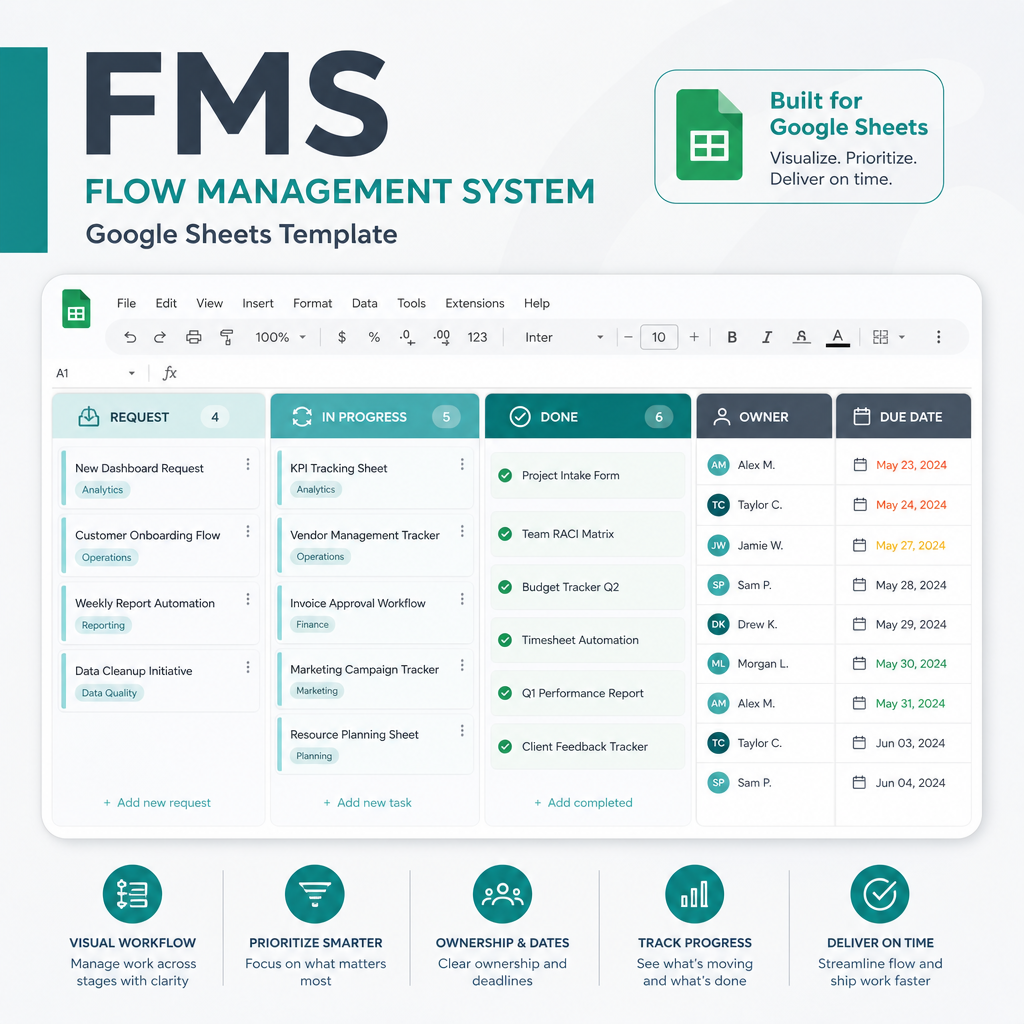Open options for Resource Planning Sheet card
The image size is (1024, 1024).
tap(462, 730)
